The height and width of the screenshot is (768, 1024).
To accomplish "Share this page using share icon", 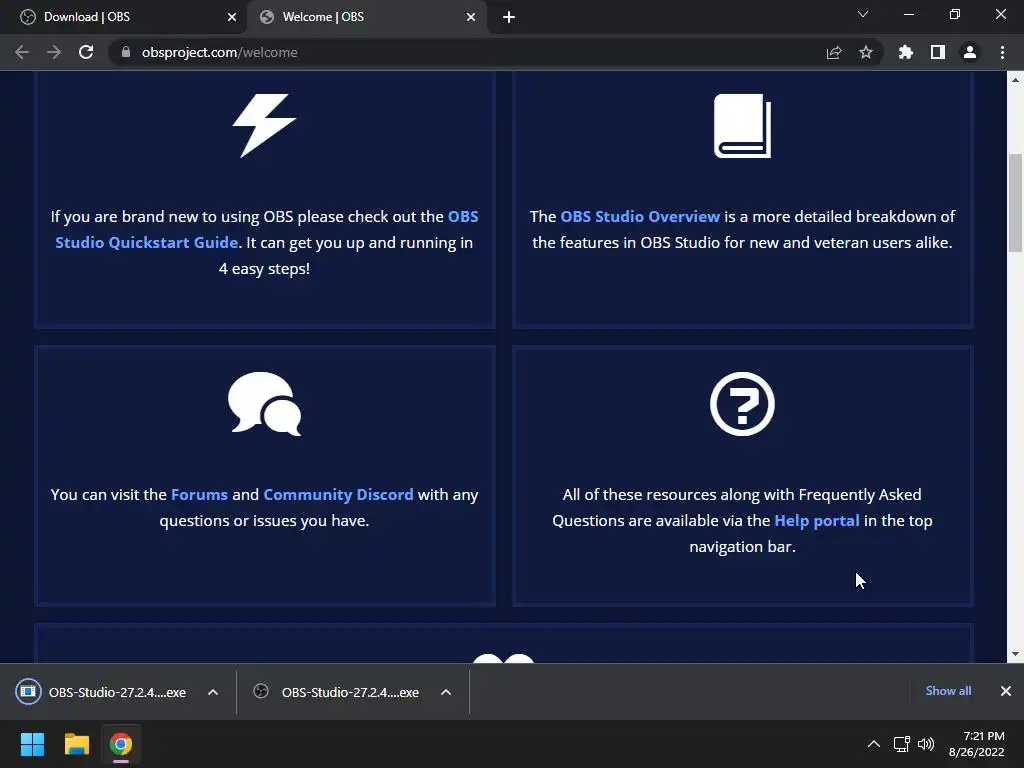I will (x=834, y=52).
